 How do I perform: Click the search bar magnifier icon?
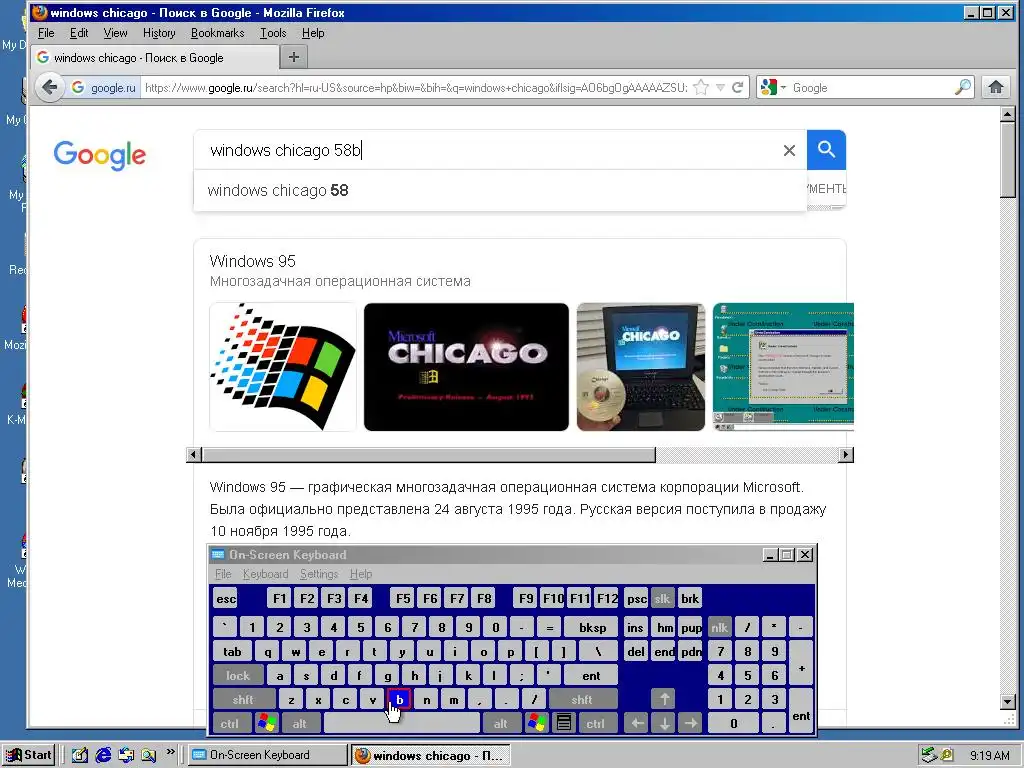(963, 88)
